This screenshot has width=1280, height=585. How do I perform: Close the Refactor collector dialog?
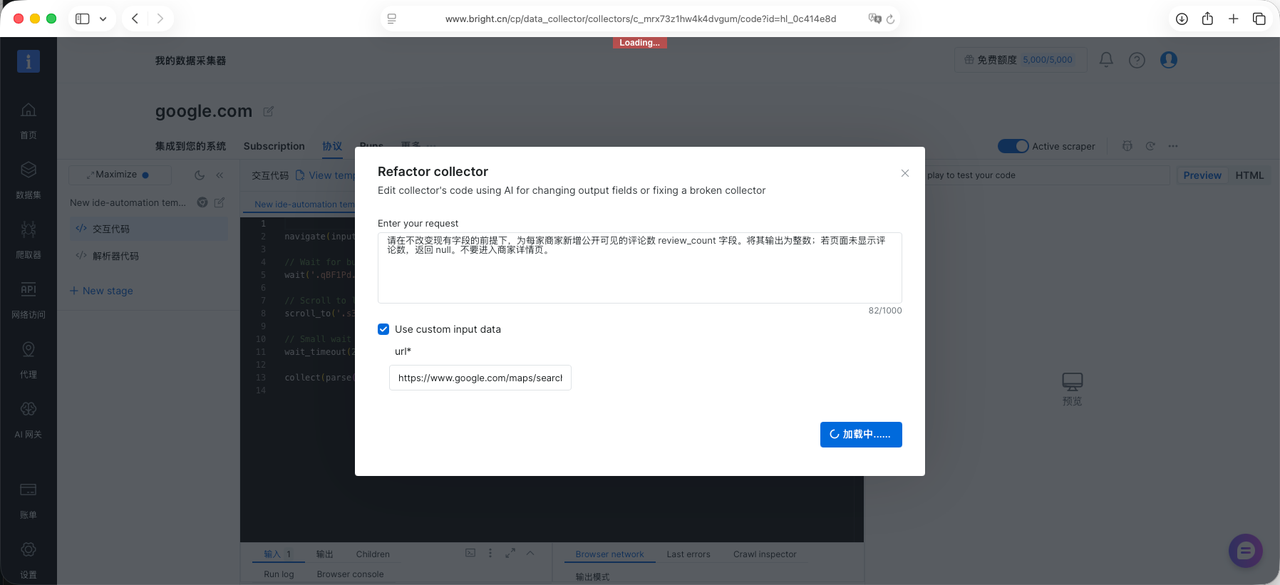click(x=905, y=173)
